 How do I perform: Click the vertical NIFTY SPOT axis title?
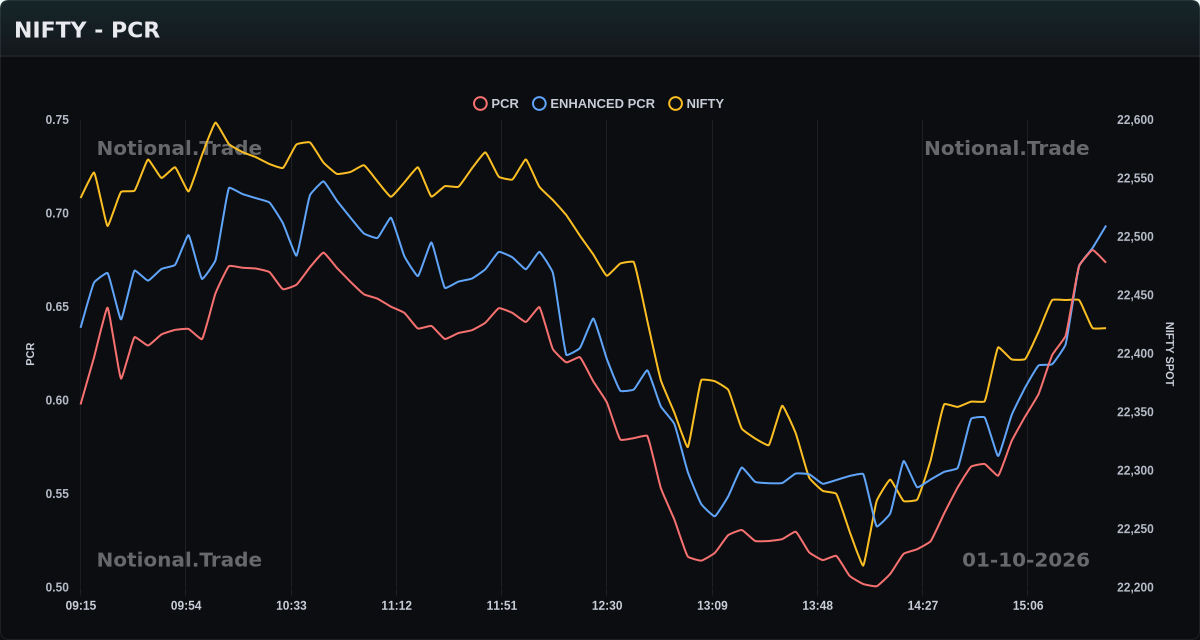pyautogui.click(x=1169, y=354)
